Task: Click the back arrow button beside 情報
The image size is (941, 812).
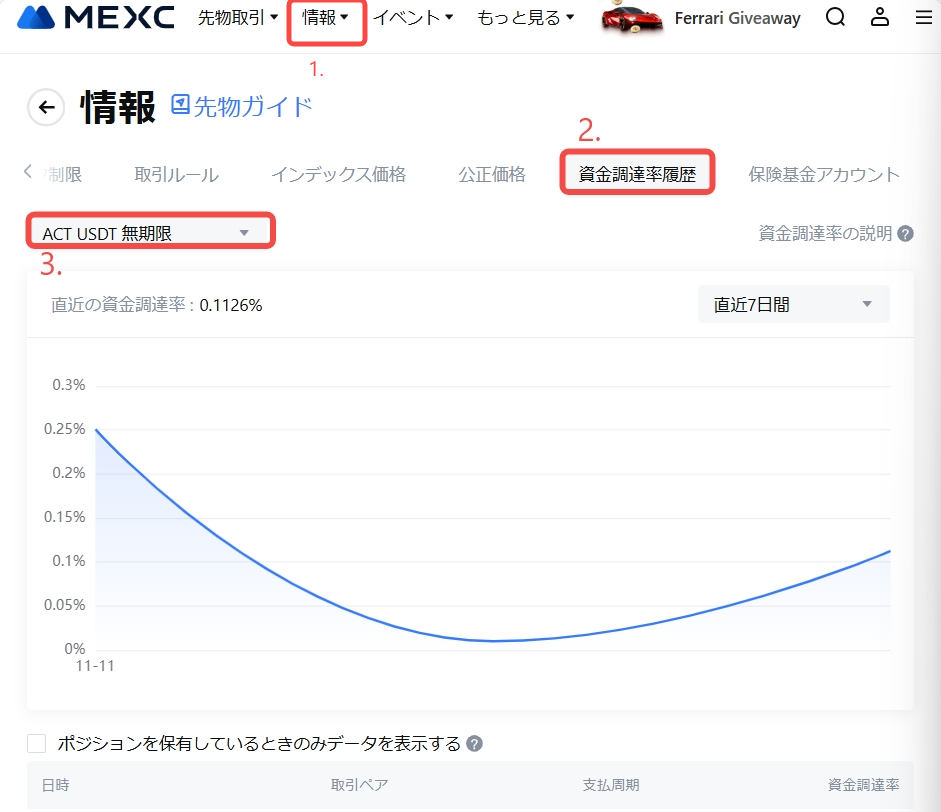Action: coord(46,107)
